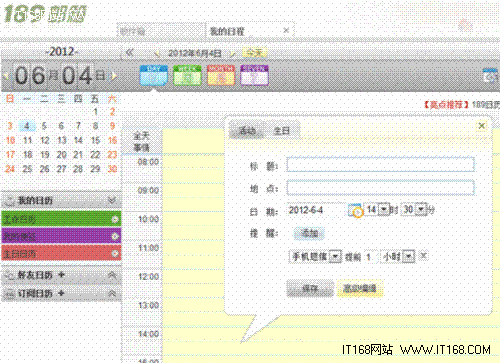Click the yellow advanced edit button
The image size is (500, 363).
pyautogui.click(x=360, y=288)
